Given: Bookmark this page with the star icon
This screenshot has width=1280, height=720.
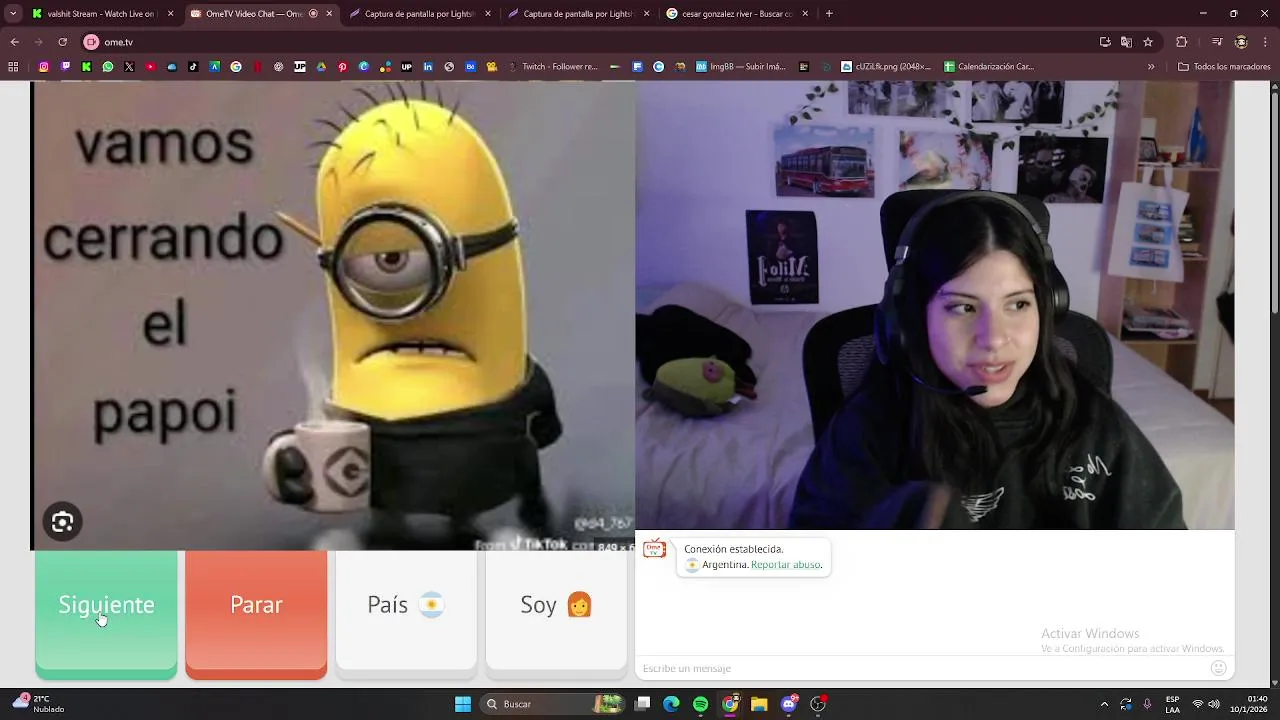Looking at the screenshot, I should (1148, 42).
